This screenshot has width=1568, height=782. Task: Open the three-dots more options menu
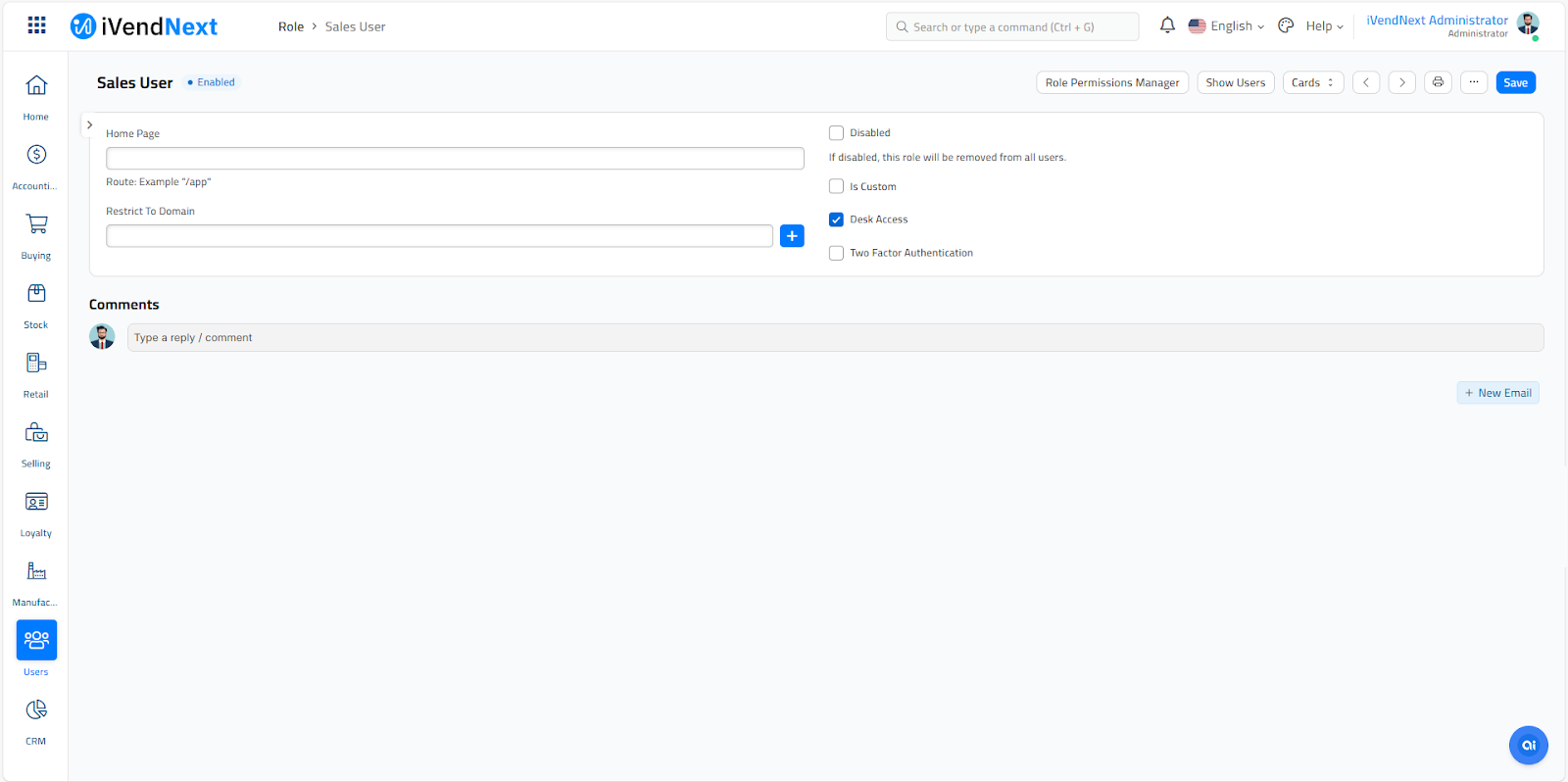tap(1474, 82)
